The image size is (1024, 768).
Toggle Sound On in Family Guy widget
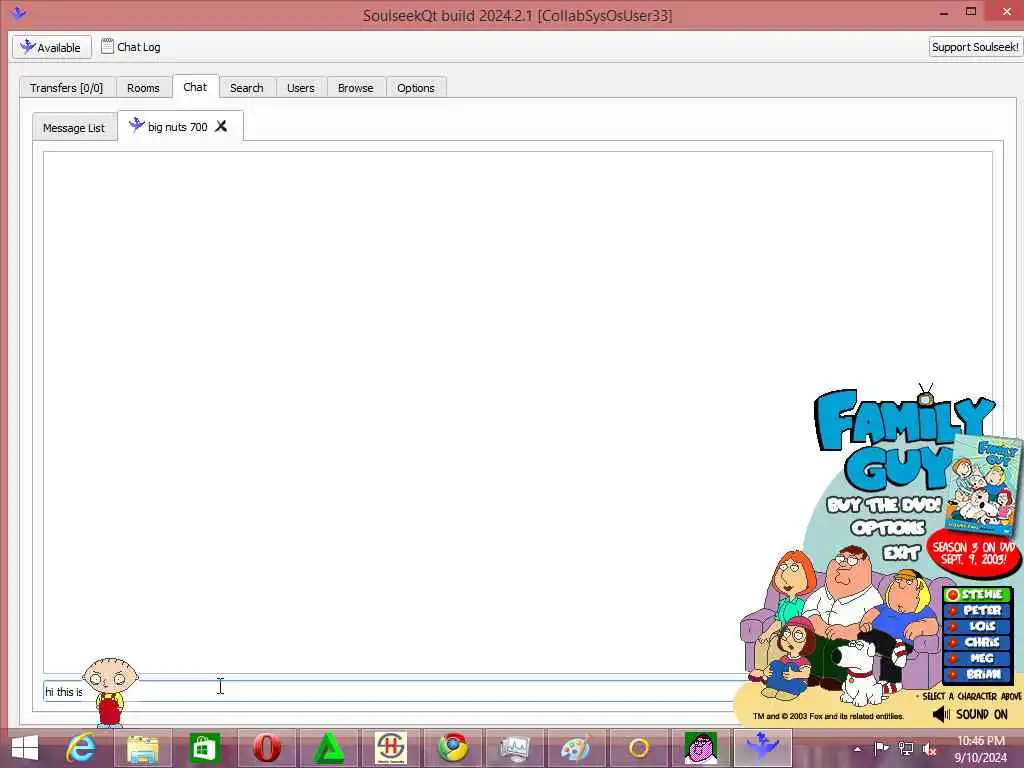[x=970, y=714]
